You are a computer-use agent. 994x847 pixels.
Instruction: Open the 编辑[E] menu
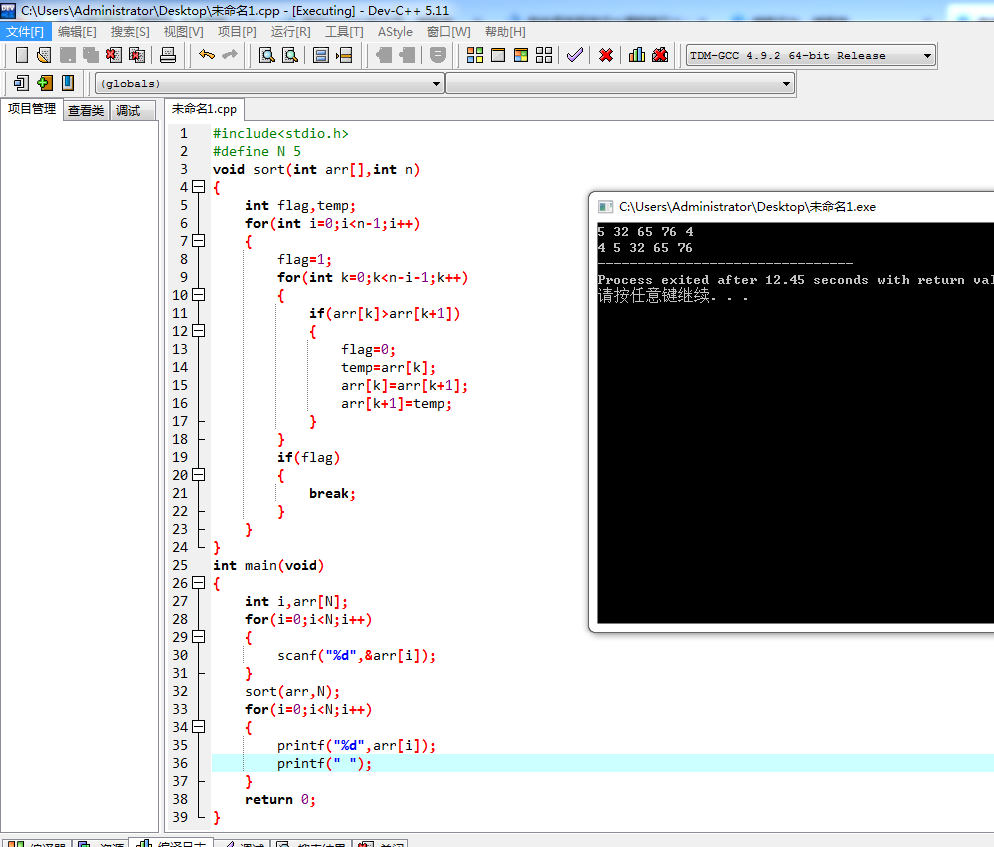(77, 32)
